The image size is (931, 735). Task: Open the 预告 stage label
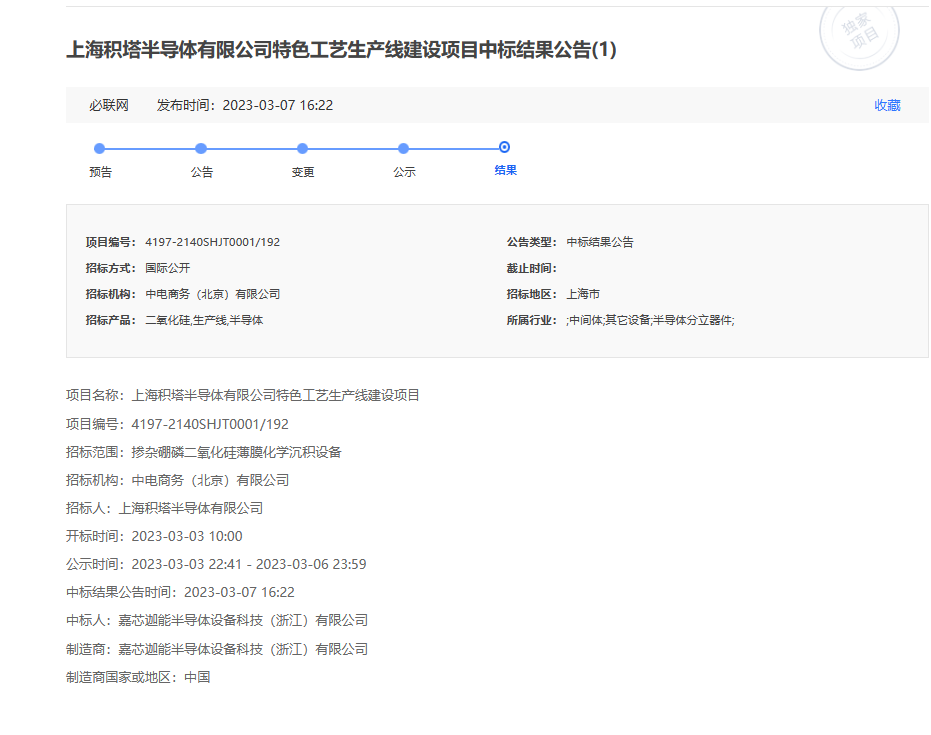click(100, 172)
